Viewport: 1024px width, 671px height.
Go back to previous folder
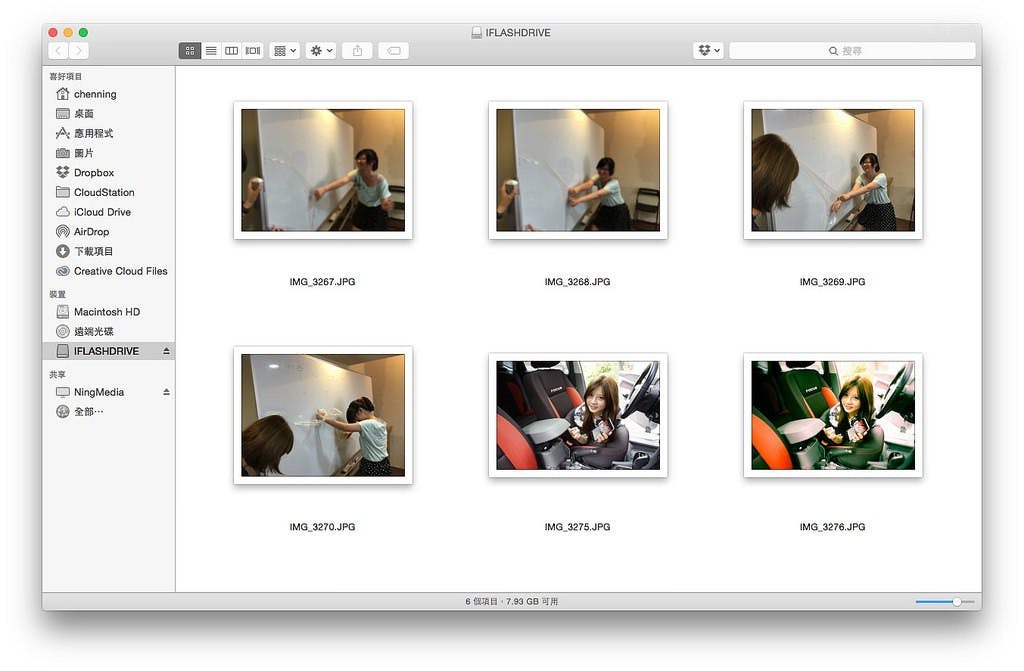58,50
